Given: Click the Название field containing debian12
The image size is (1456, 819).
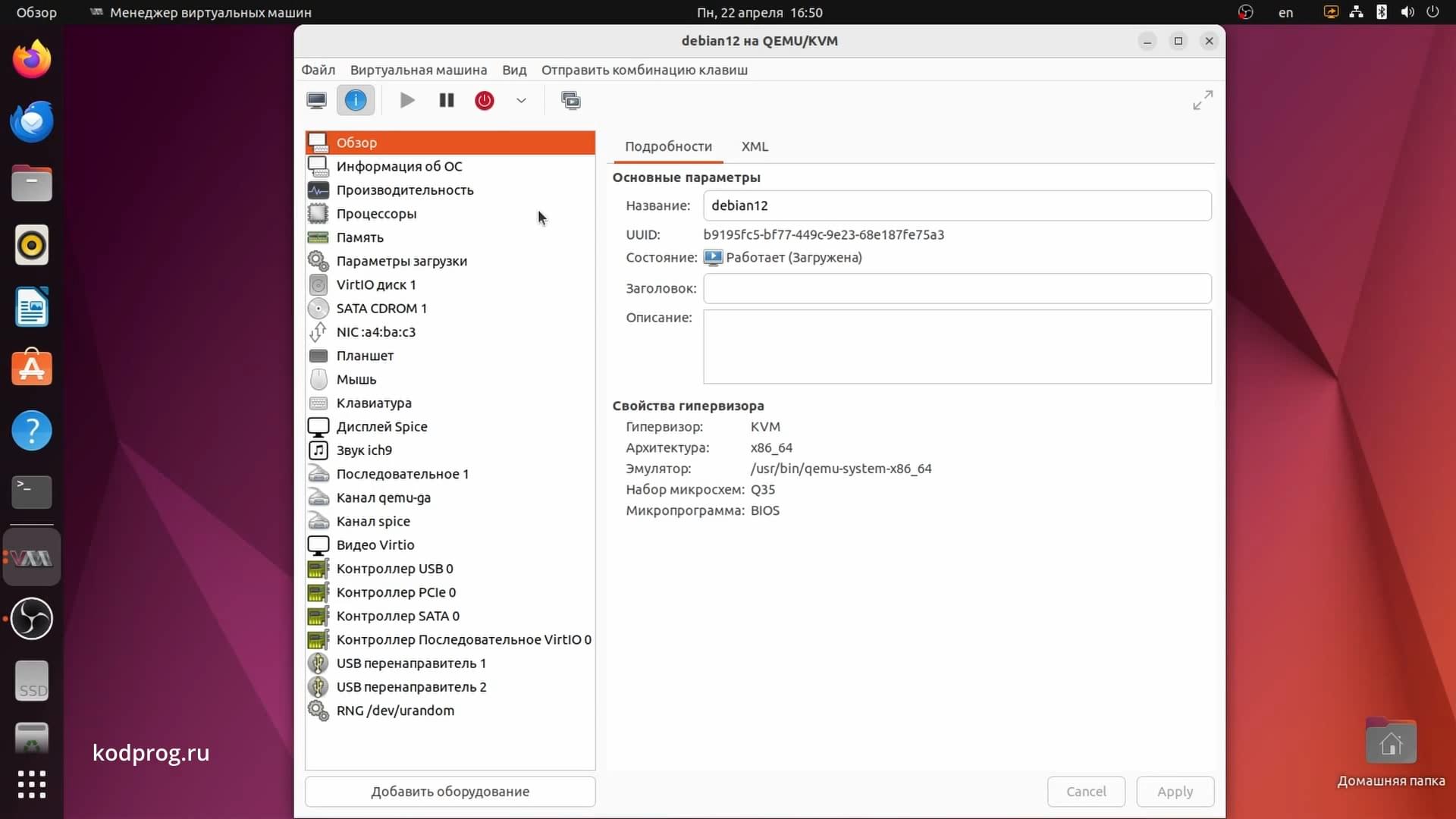Looking at the screenshot, I should (x=957, y=206).
